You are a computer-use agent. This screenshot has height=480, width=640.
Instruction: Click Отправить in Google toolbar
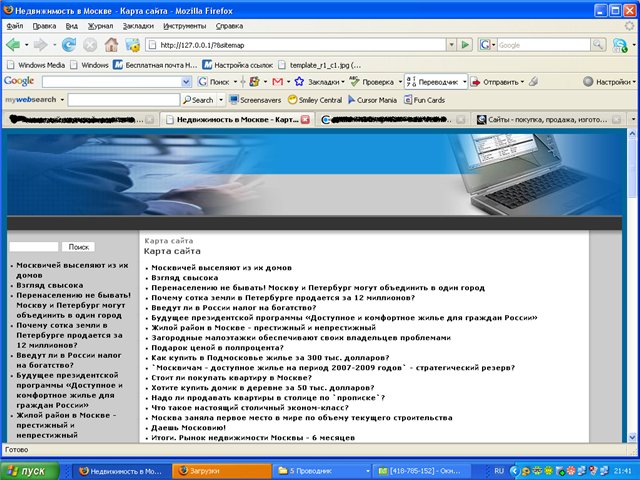pyautogui.click(x=498, y=82)
